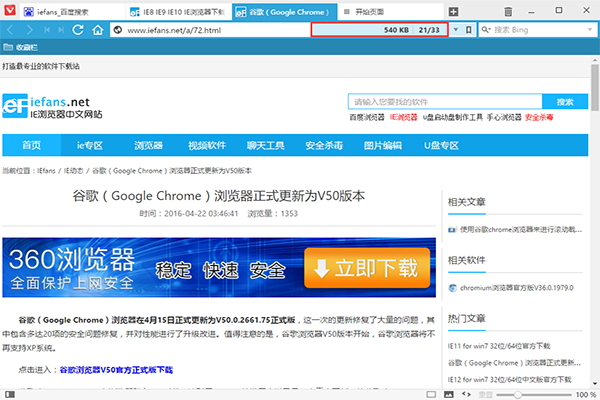Switch to the iefans_百度搜索 tab
This screenshot has height=400, width=600.
click(72, 12)
